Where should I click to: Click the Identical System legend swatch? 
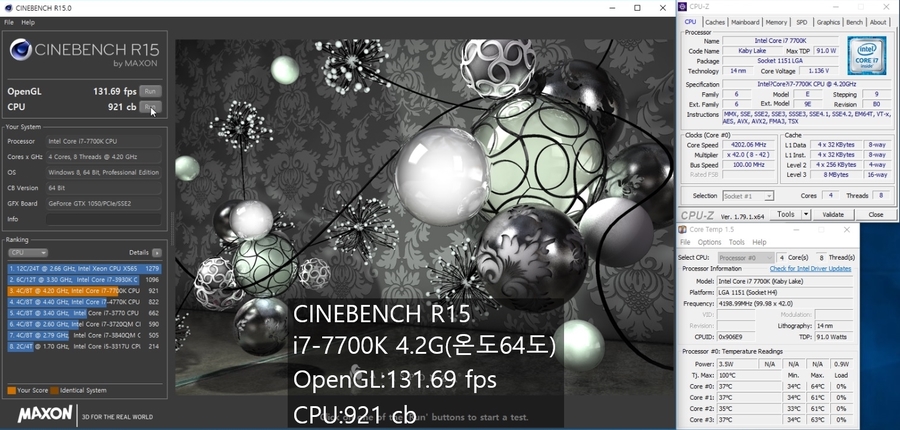[x=55, y=390]
